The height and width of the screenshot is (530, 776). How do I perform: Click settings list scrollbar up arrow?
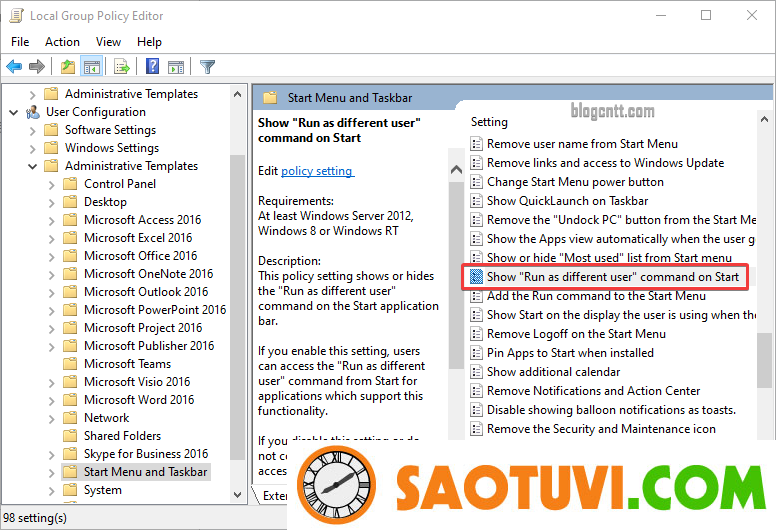click(765, 119)
